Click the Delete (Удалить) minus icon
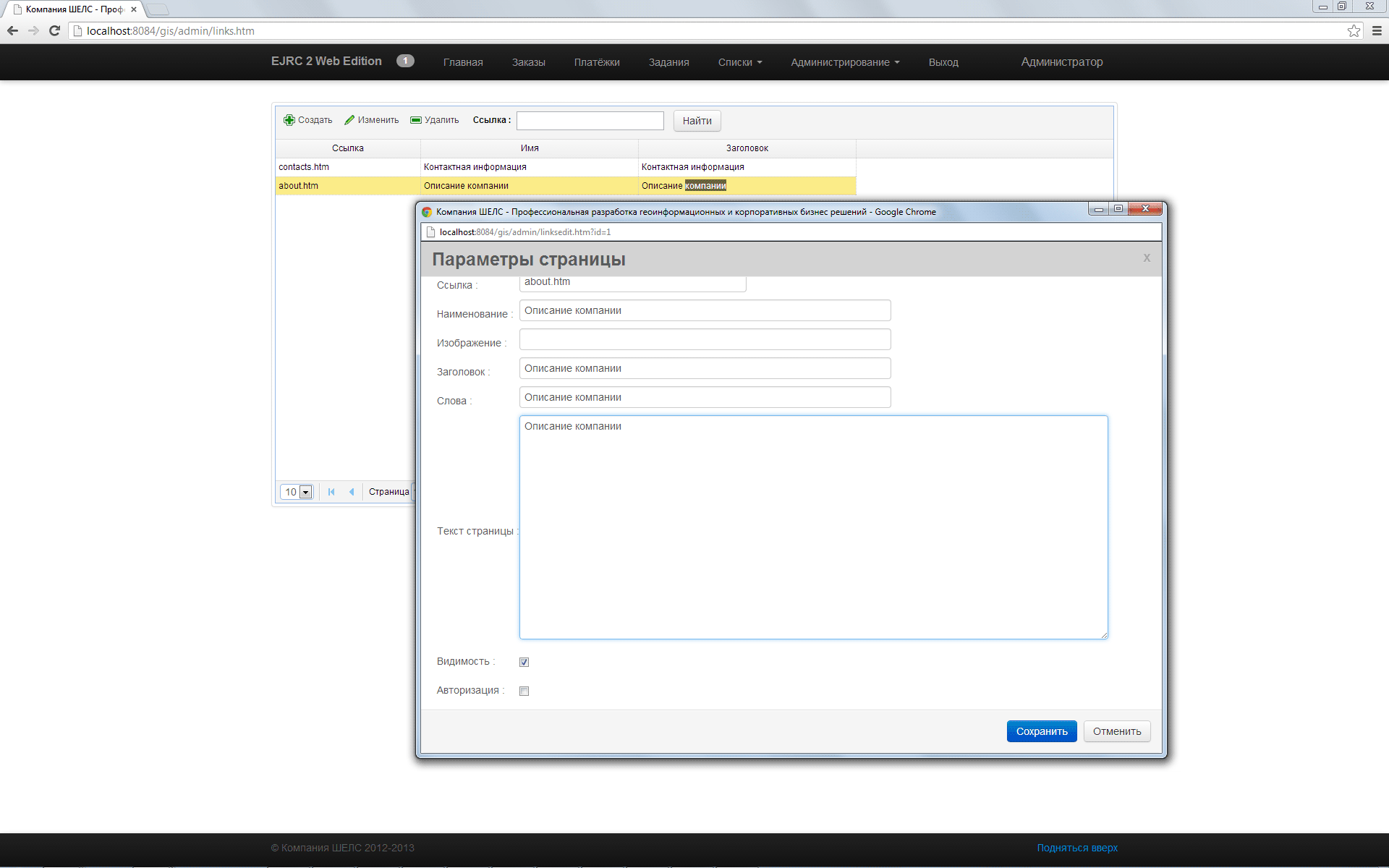Screen dimensions: 1389x868 pos(416,120)
